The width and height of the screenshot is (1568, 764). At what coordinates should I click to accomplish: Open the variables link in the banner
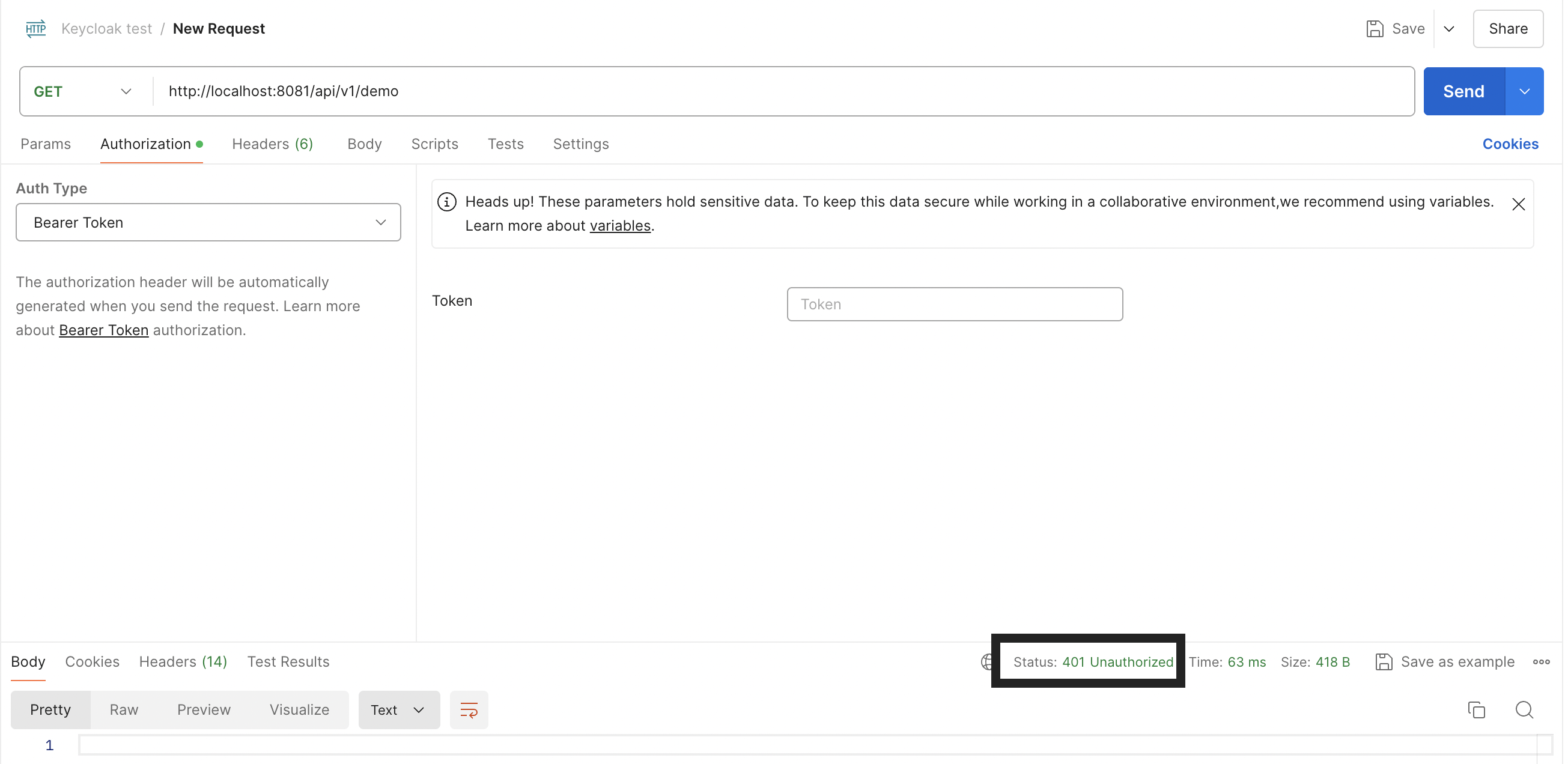[x=619, y=226]
